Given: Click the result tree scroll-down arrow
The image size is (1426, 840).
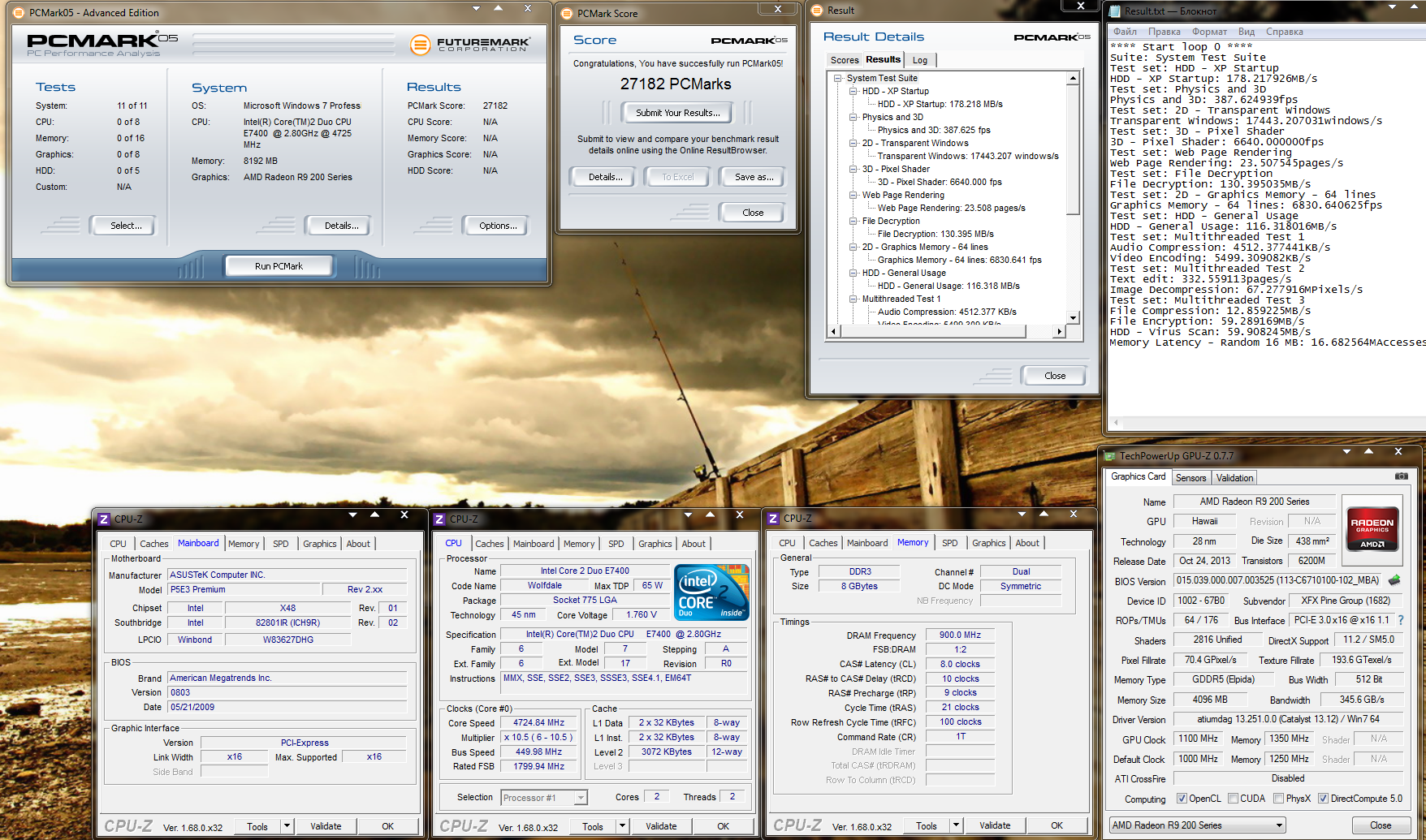Looking at the screenshot, I should tap(1074, 318).
